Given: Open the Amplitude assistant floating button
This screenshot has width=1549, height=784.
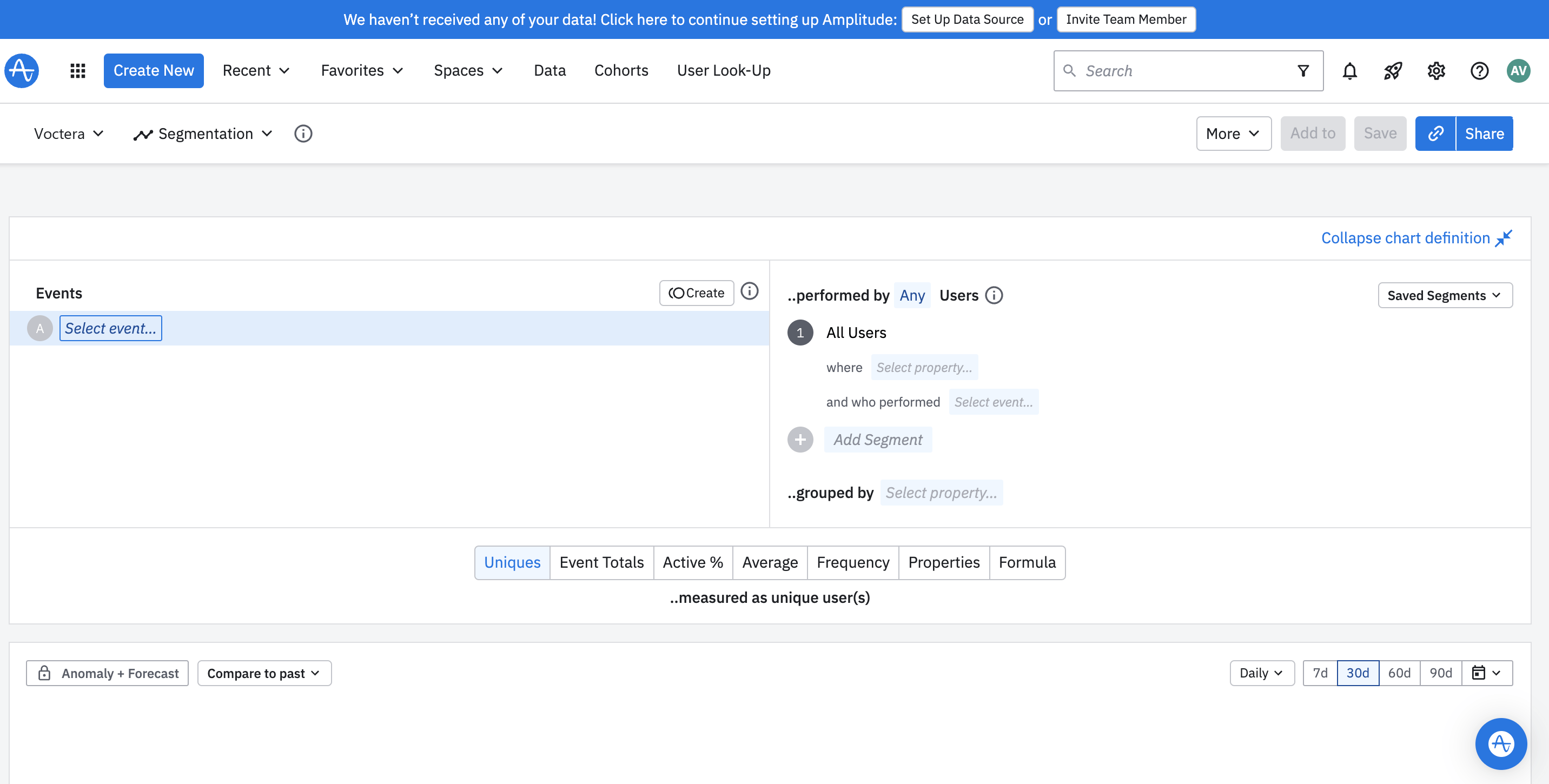Looking at the screenshot, I should [1501, 743].
